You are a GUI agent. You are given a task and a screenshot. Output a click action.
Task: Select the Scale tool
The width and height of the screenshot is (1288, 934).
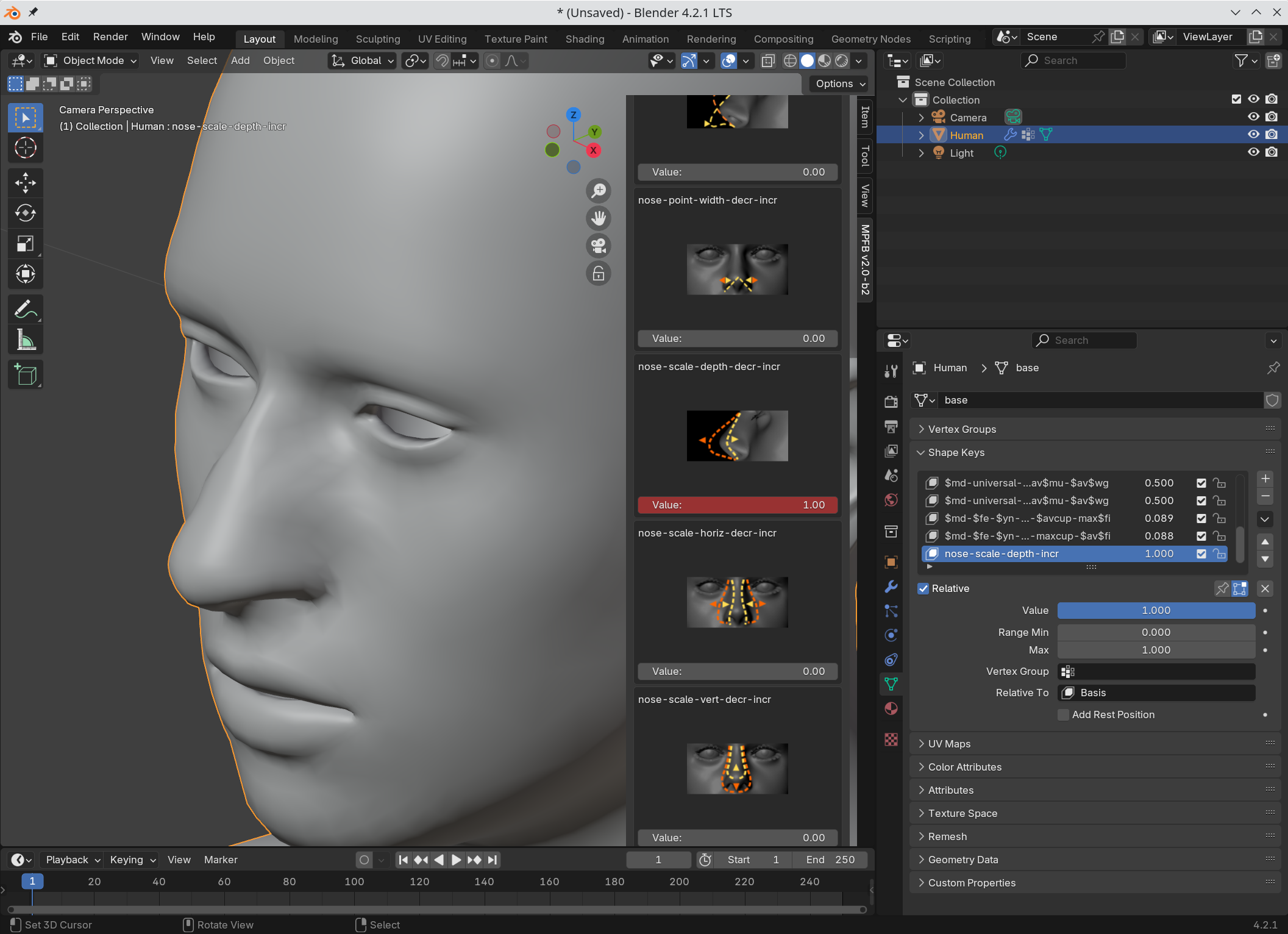pos(25,243)
